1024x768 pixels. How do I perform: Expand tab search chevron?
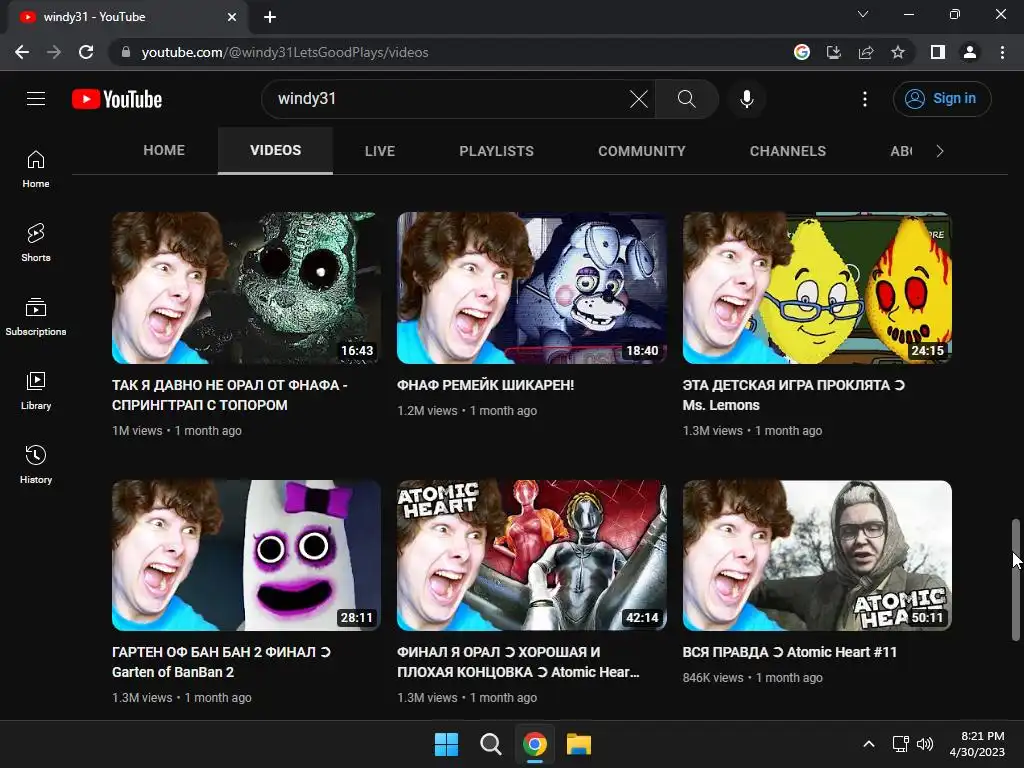coord(863,14)
